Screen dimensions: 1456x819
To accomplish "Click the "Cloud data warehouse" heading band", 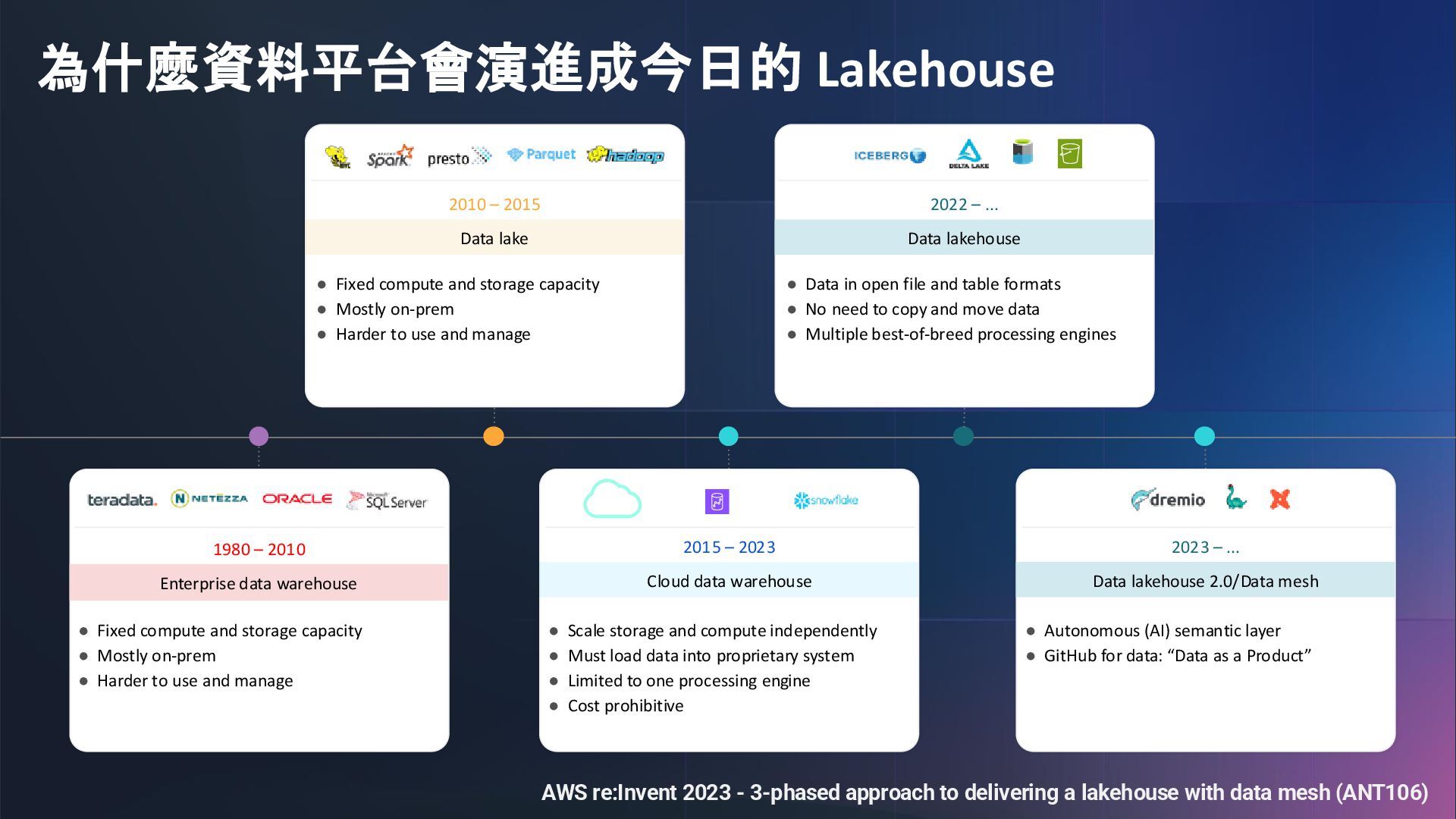I will [729, 581].
